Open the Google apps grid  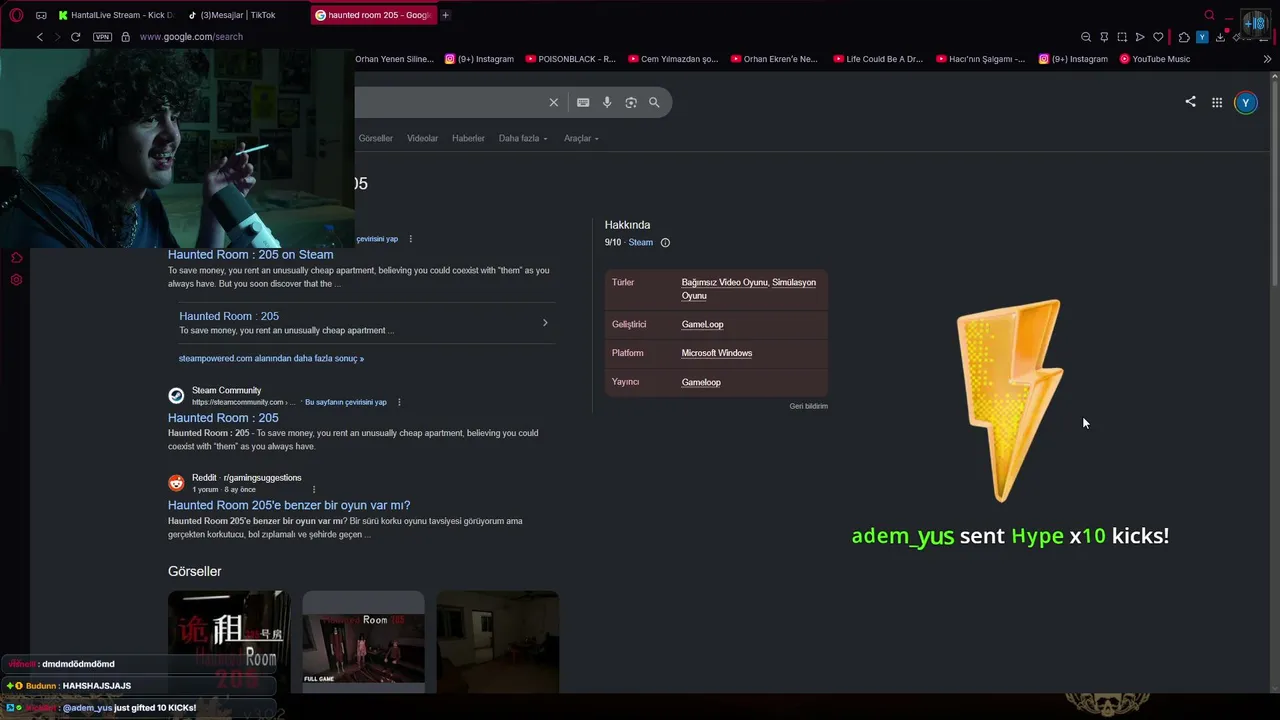point(1217,102)
